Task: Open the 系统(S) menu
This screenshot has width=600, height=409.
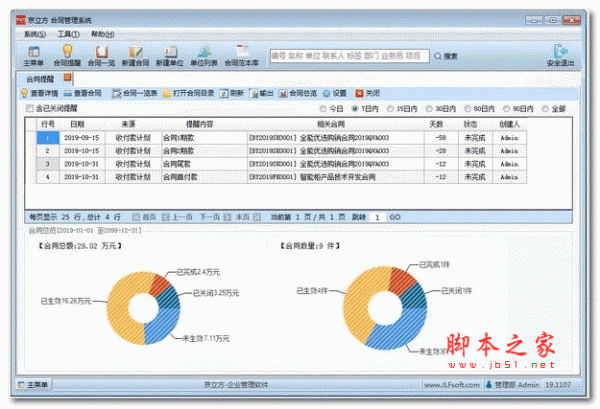Action: click(x=35, y=34)
